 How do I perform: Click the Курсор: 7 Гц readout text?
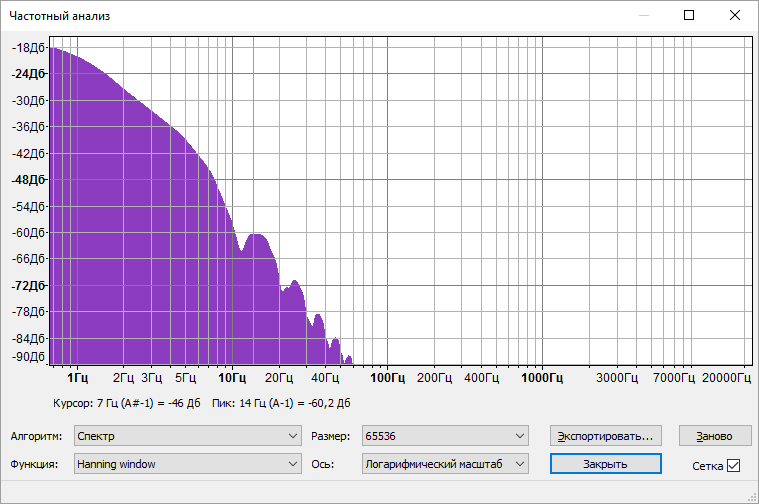point(126,403)
